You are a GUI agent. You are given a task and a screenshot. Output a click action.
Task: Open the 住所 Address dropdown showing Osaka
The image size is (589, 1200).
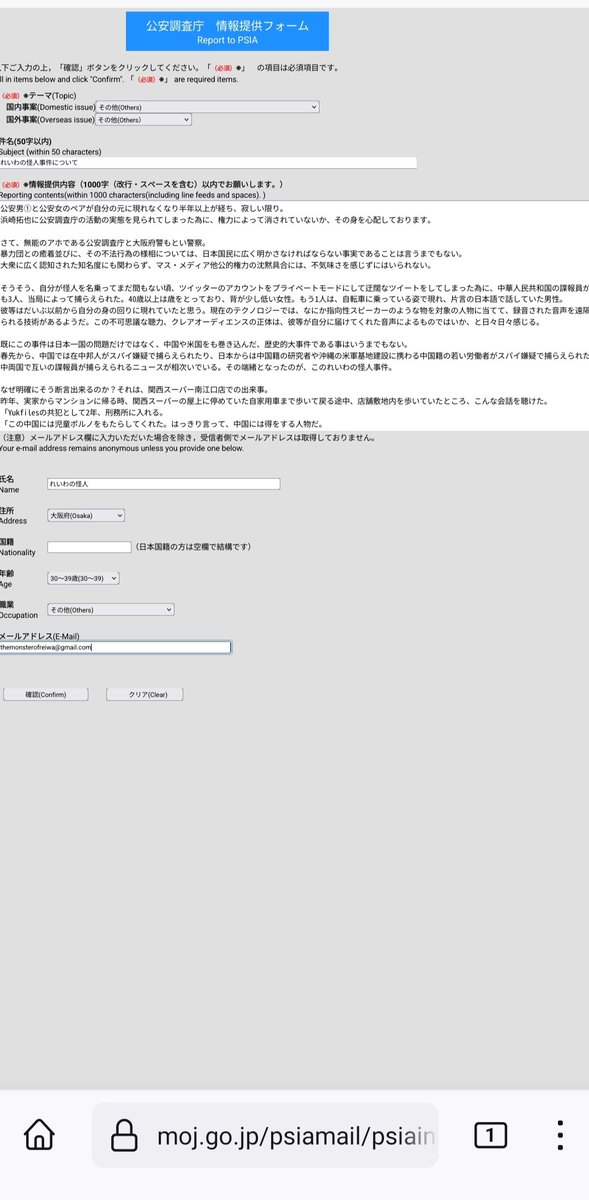86,515
